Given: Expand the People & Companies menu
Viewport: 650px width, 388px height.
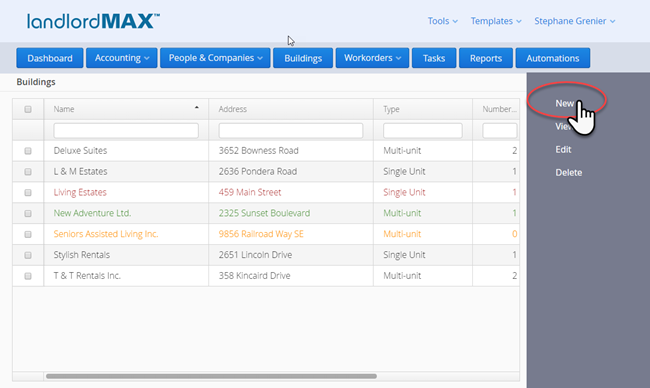Looking at the screenshot, I should 215,58.
